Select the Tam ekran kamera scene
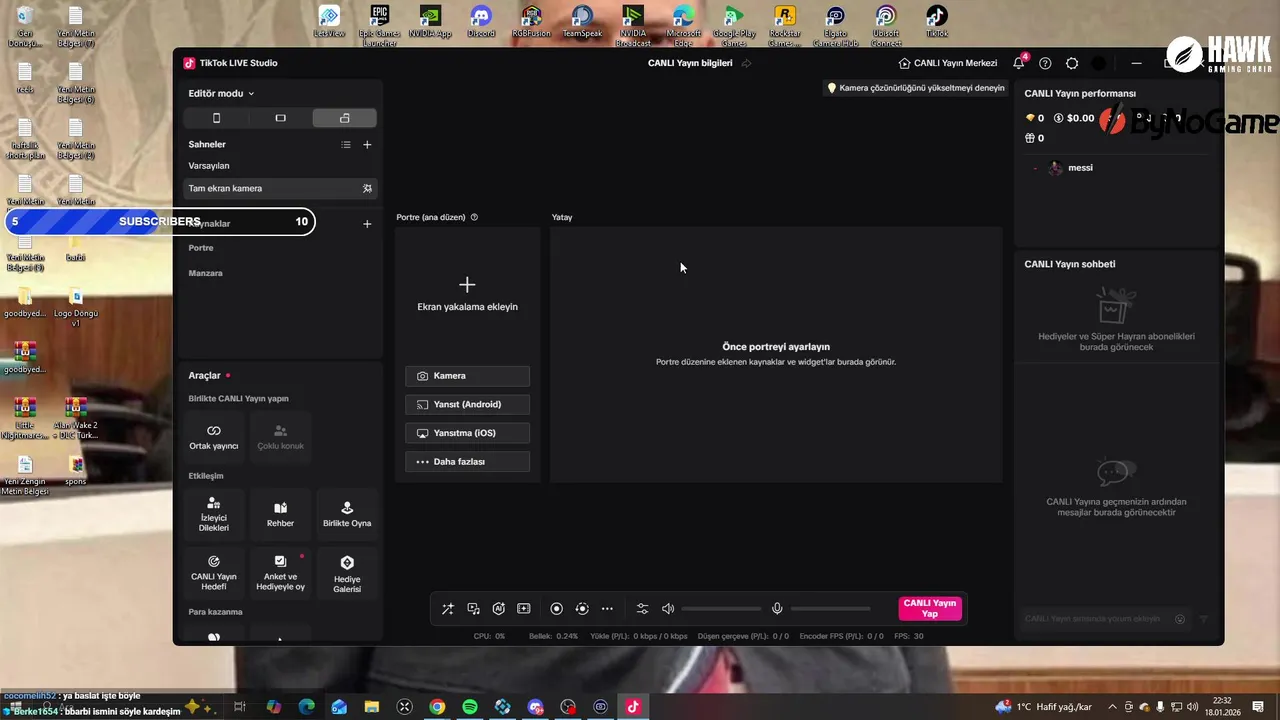The width and height of the screenshot is (1280, 720). pyautogui.click(x=280, y=188)
